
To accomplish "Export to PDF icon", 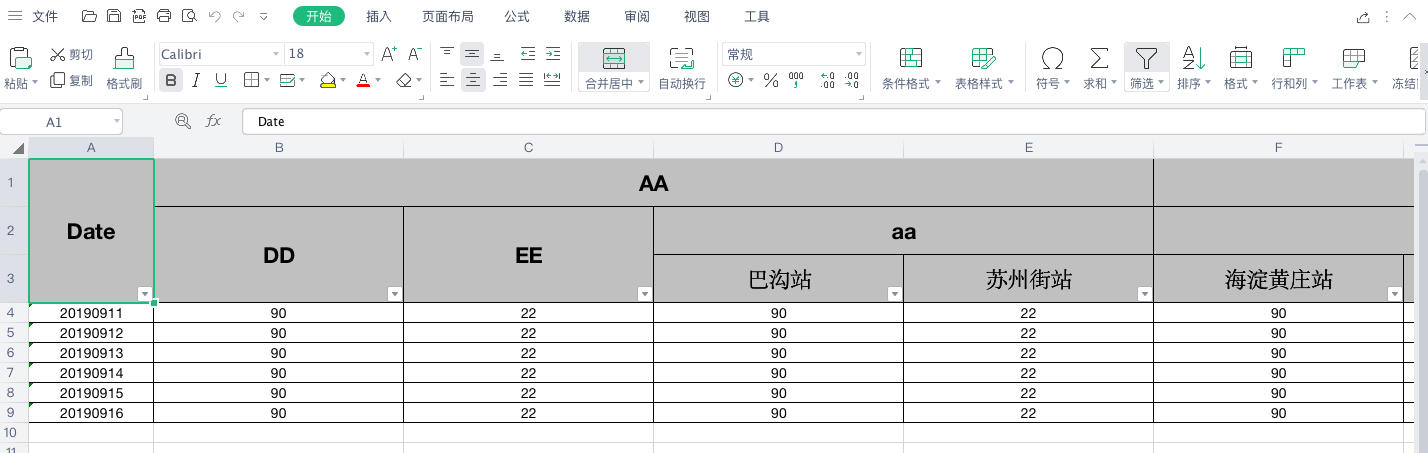I will (139, 16).
